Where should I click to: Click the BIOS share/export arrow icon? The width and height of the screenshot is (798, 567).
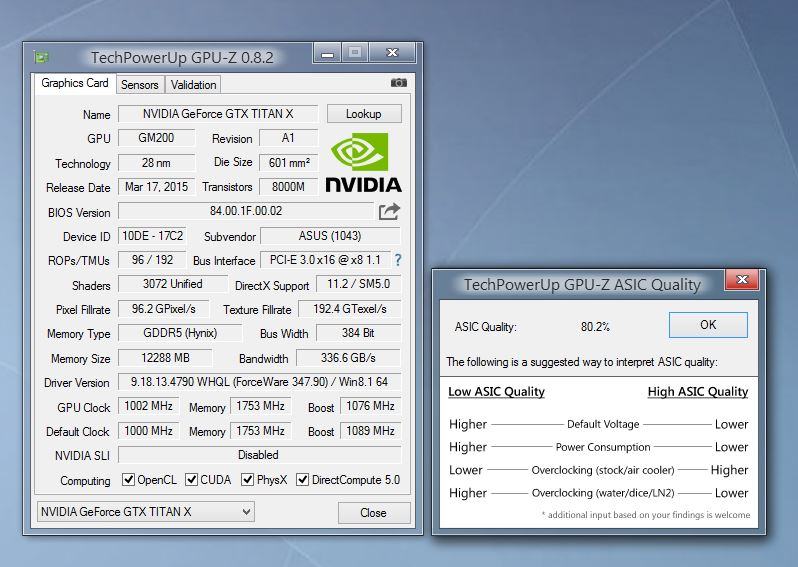[x=389, y=211]
